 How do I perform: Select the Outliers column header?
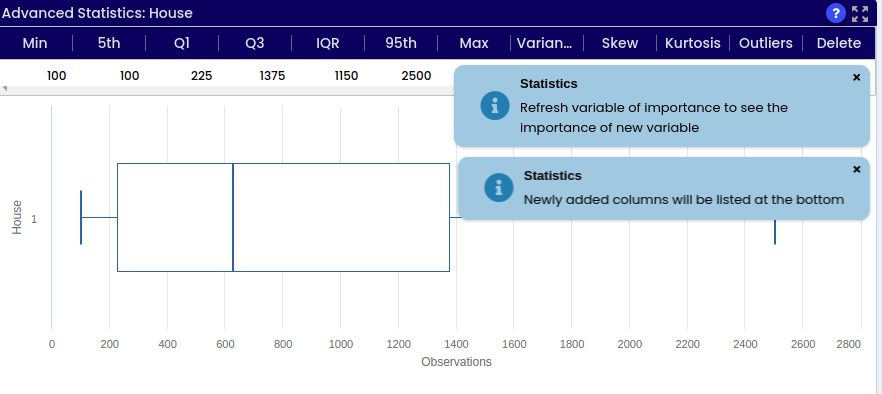[766, 43]
